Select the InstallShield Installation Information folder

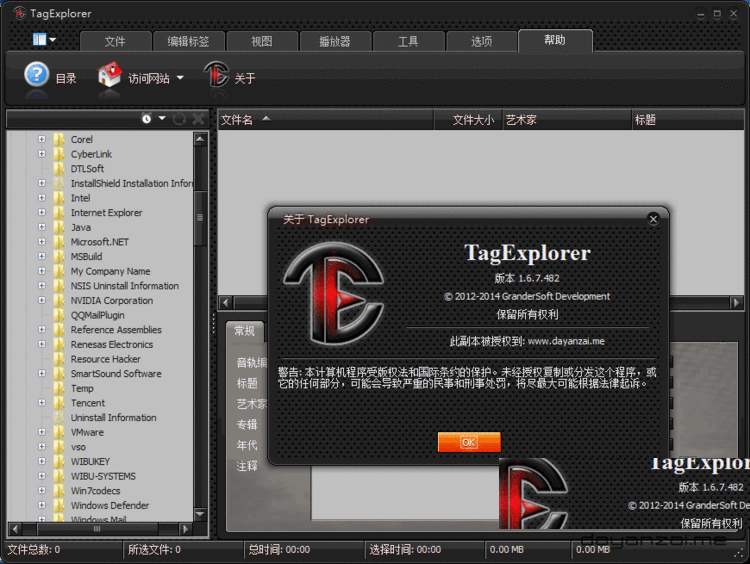[132, 183]
